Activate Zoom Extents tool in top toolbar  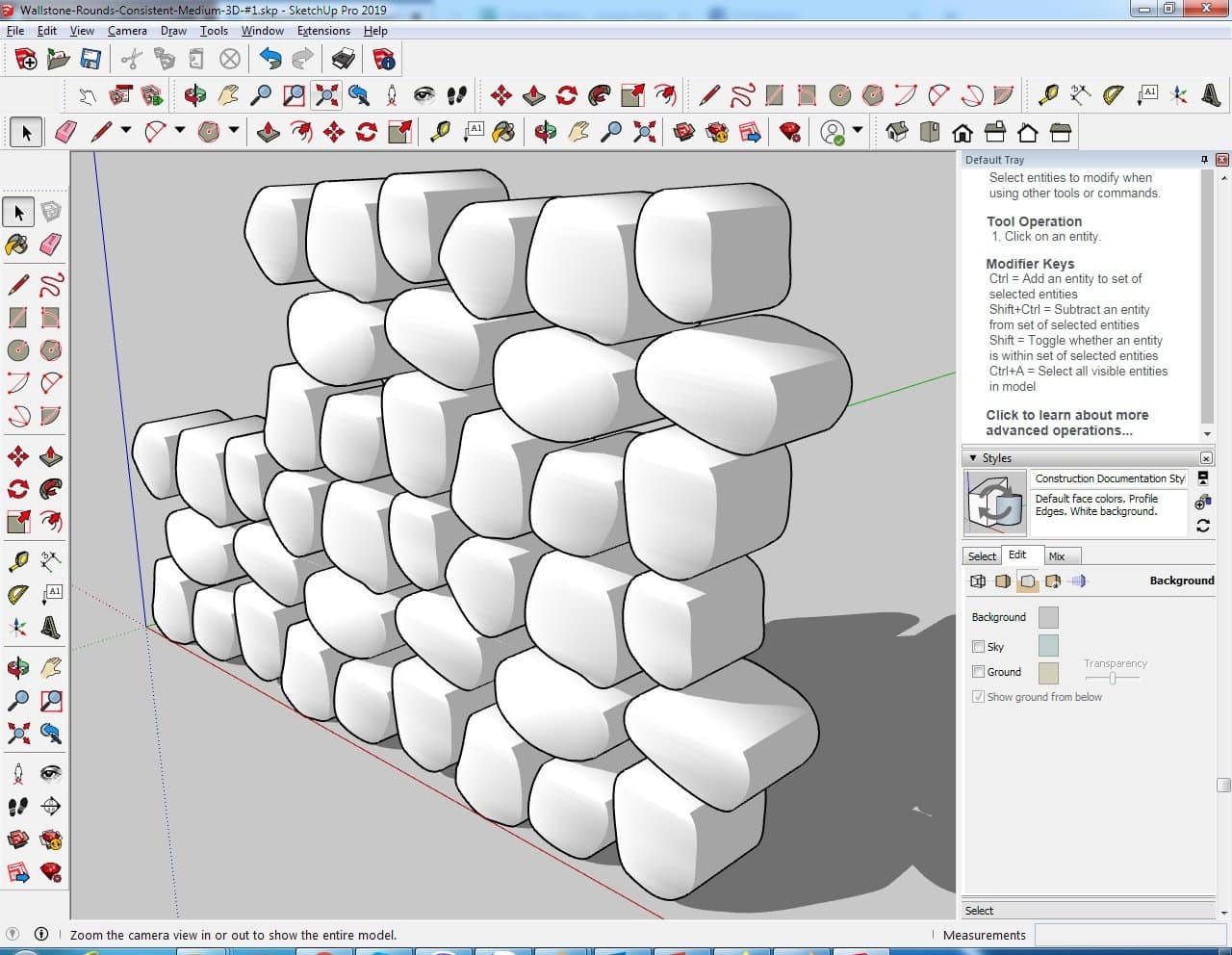click(x=327, y=95)
